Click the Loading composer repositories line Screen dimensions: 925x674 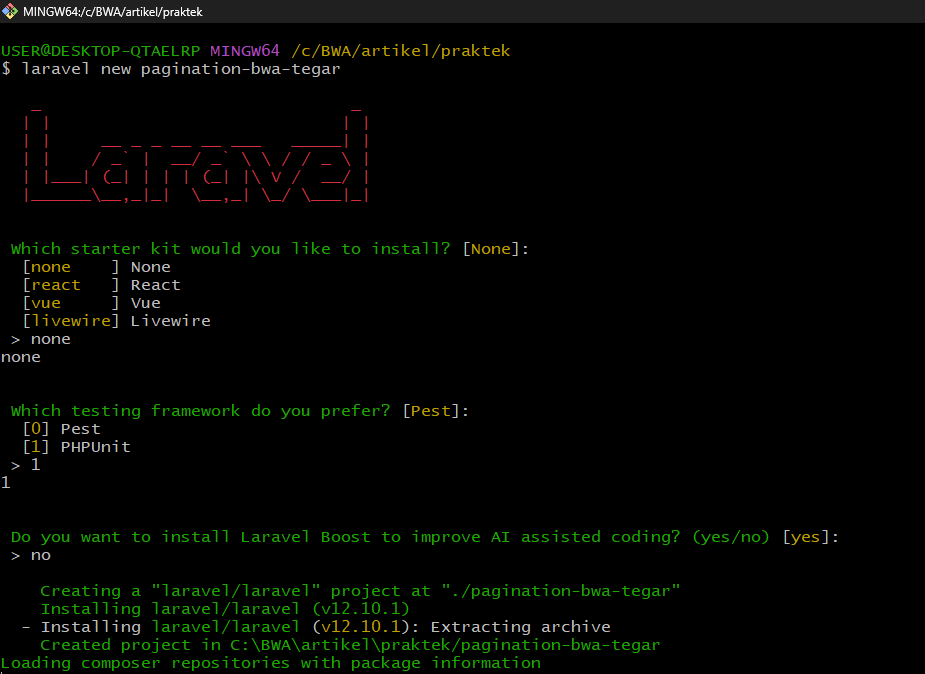tap(270, 663)
